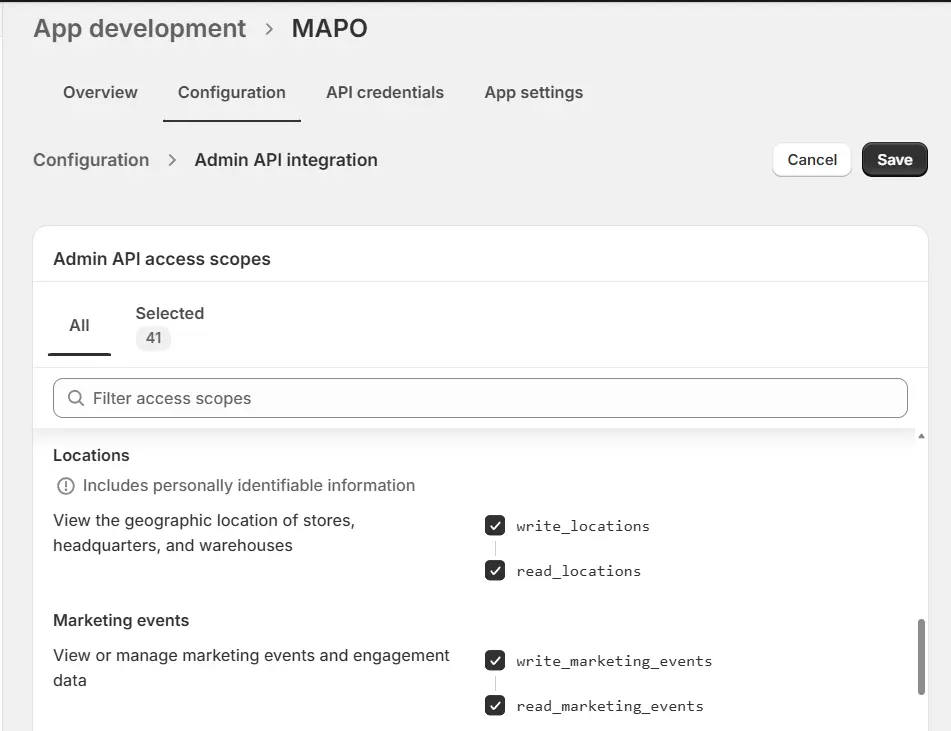This screenshot has height=731, width=951.
Task: Uncheck the write_locations scope checkbox
Action: click(x=495, y=526)
